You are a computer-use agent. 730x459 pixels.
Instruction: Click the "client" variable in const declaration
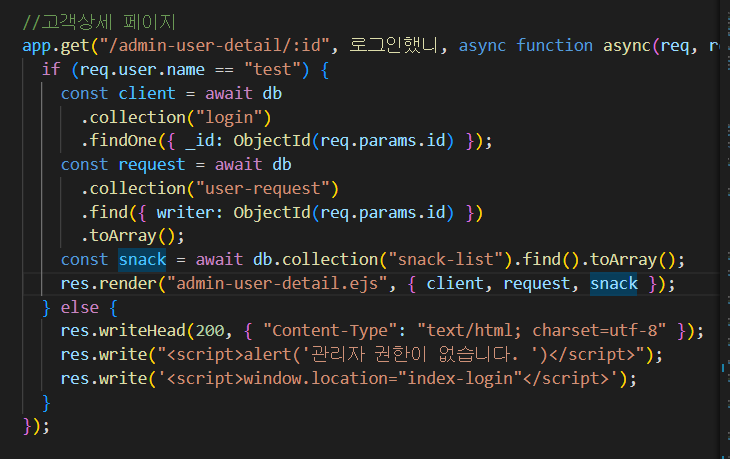pos(147,93)
